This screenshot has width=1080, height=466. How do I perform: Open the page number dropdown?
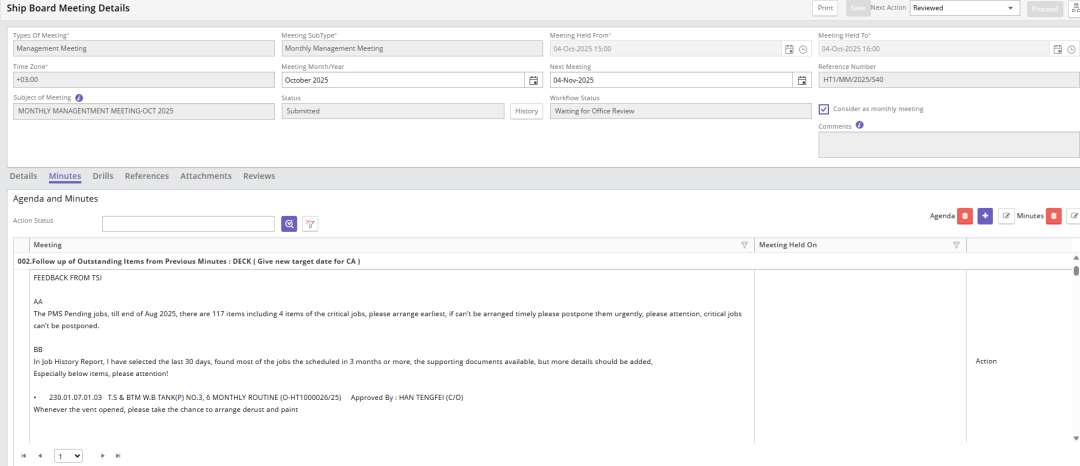(69, 456)
